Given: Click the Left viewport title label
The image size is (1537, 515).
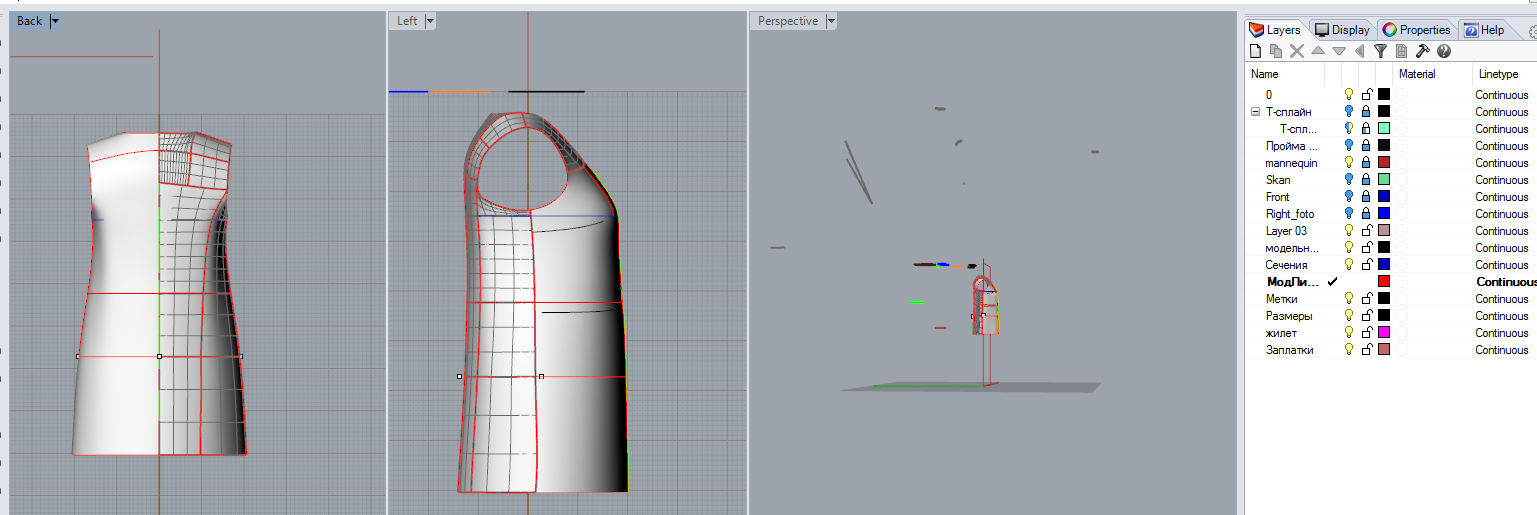Looking at the screenshot, I should 407,21.
